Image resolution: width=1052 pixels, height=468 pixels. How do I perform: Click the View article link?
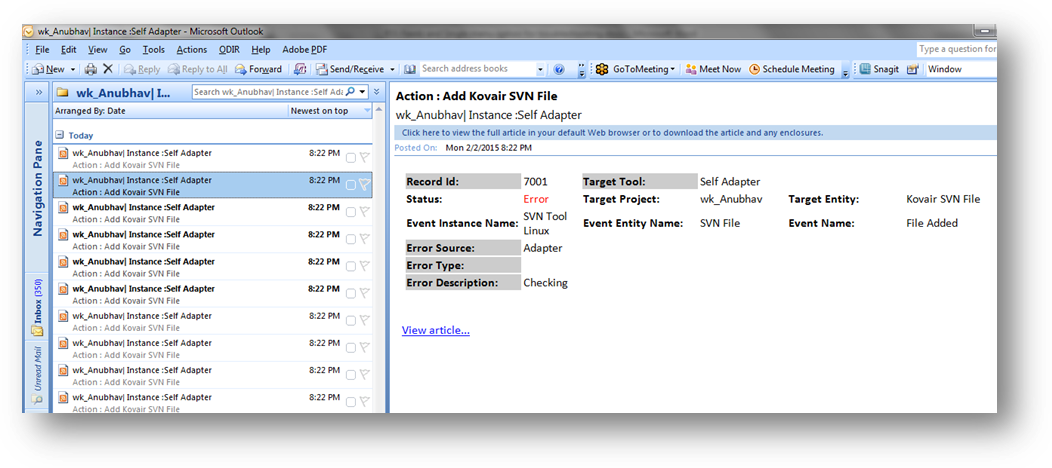435,330
